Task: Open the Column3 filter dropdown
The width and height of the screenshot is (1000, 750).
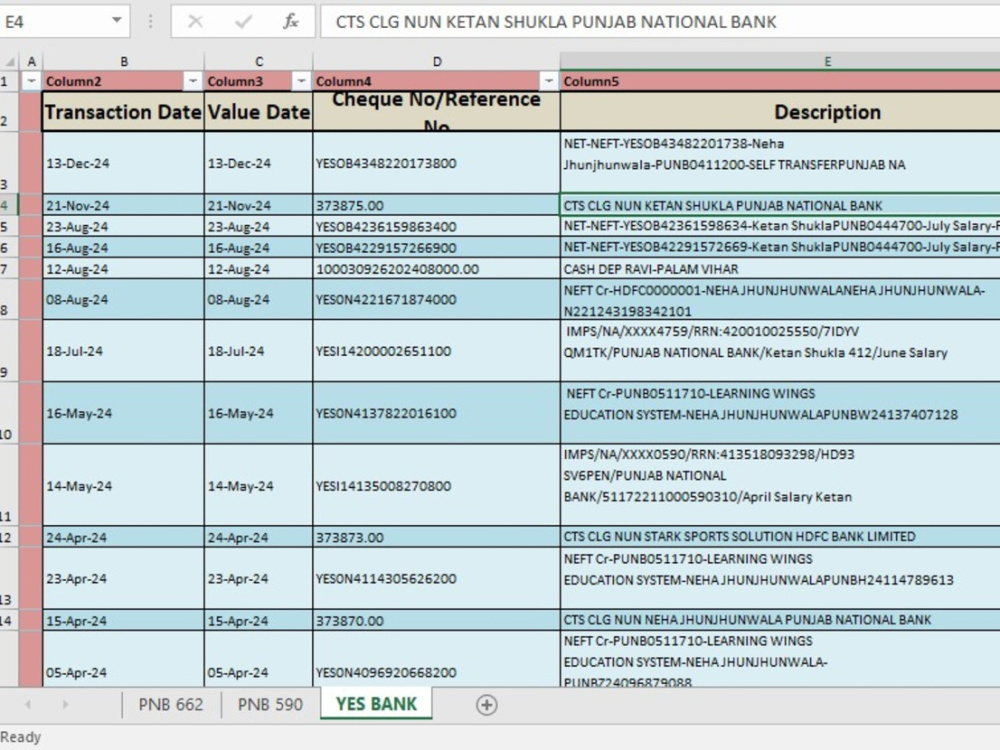Action: (301, 81)
